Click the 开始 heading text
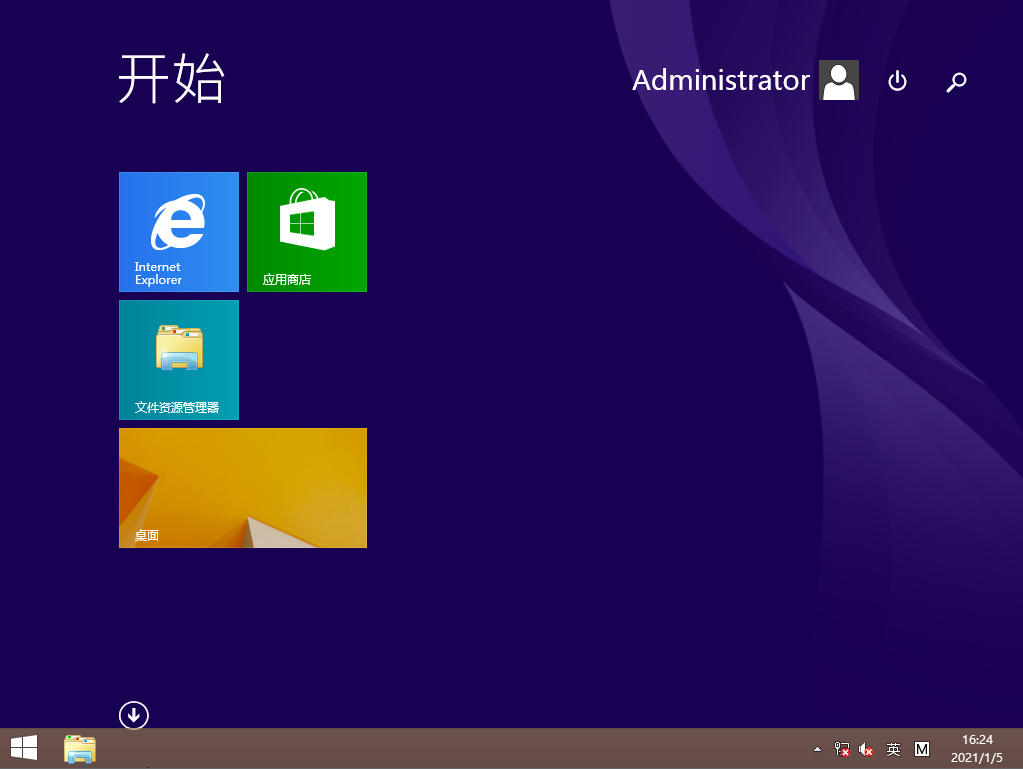 point(171,79)
